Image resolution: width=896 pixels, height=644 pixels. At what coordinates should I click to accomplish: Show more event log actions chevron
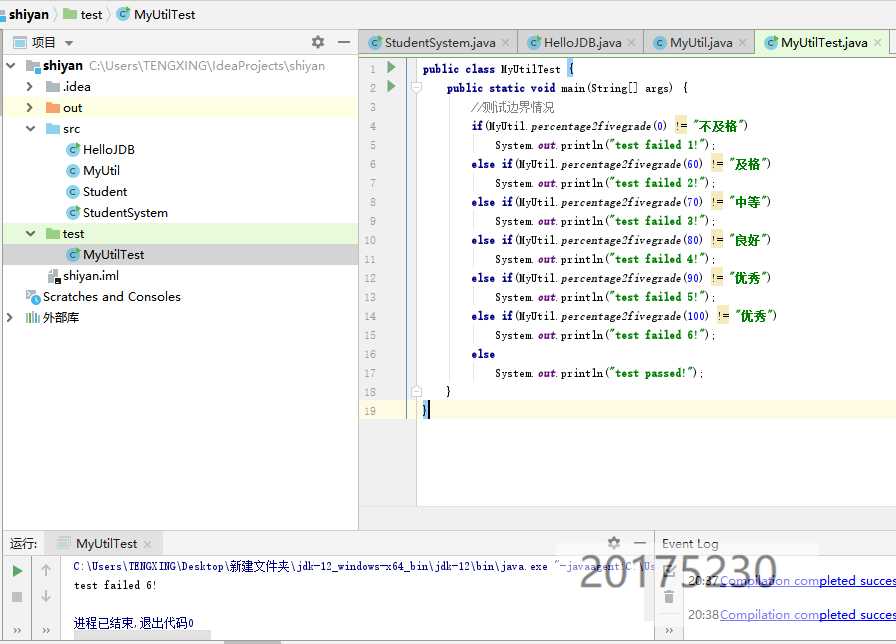[x=669, y=630]
